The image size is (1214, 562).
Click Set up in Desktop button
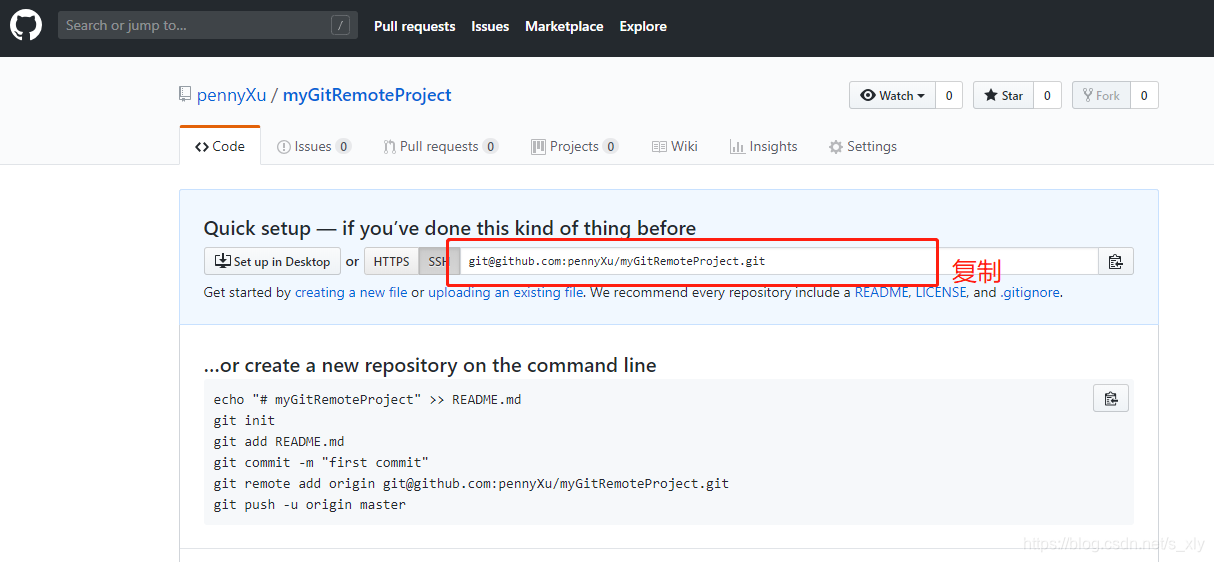click(x=272, y=261)
